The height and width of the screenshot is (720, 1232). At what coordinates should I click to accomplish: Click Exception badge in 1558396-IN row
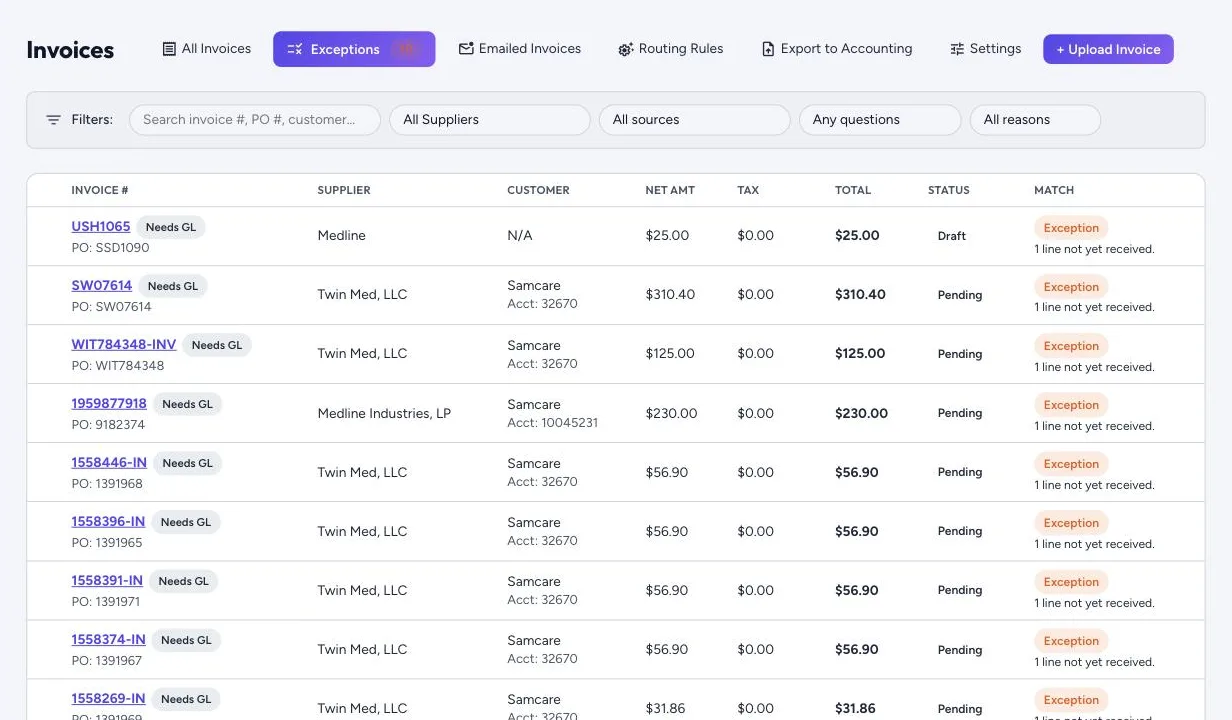pyautogui.click(x=1071, y=523)
